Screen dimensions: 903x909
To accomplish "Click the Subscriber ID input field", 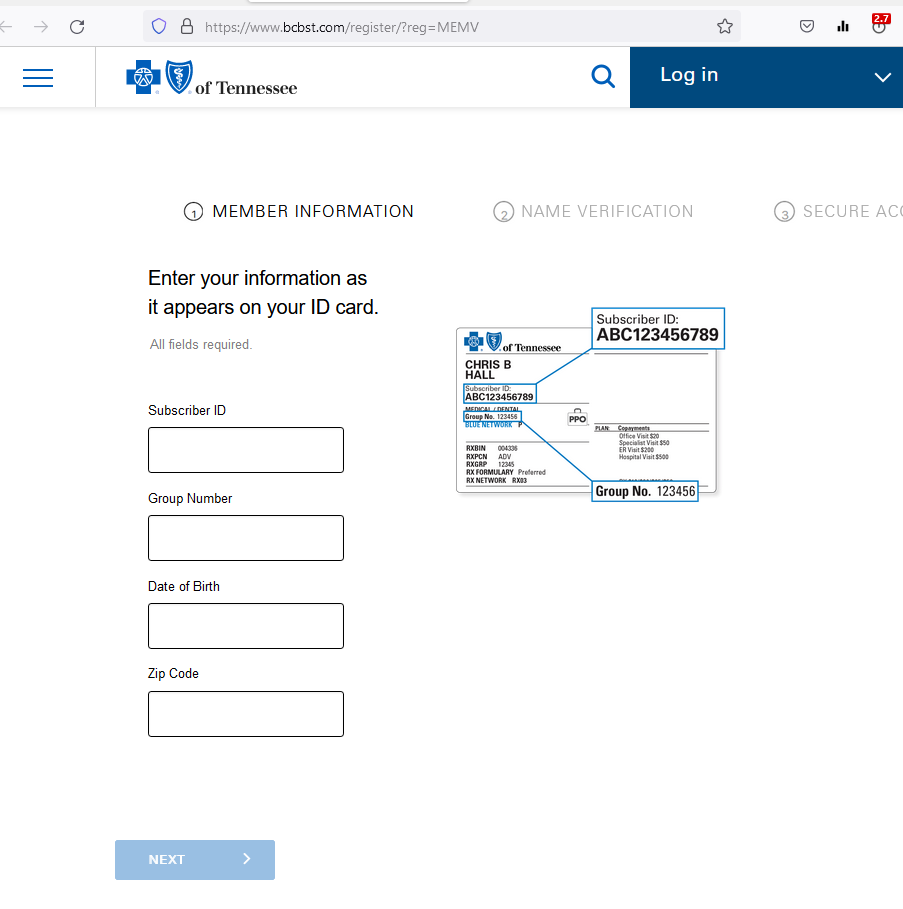I will pos(245,449).
